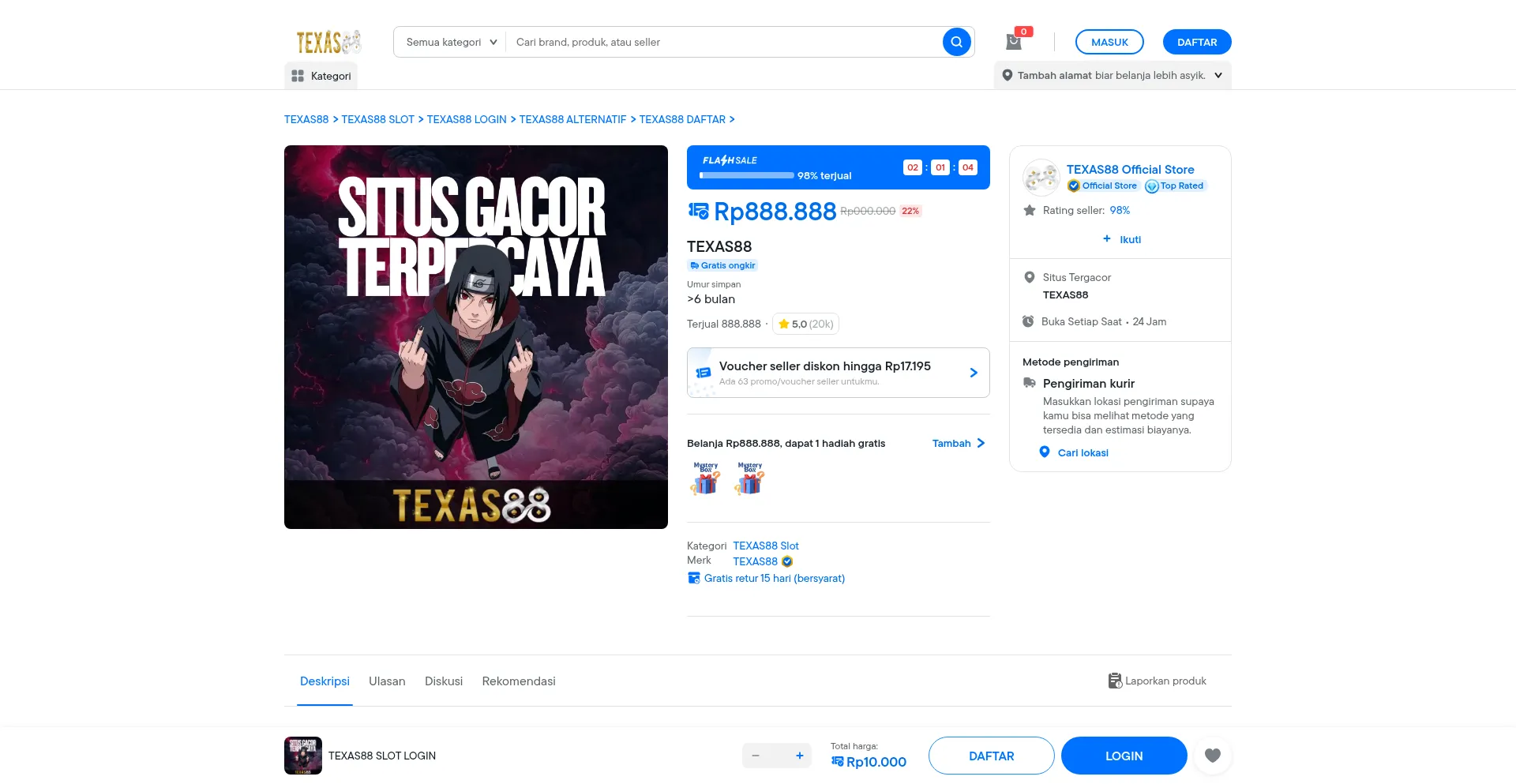Image resolution: width=1516 pixels, height=784 pixels.
Task: Increase quantity with the plus button
Action: [x=799, y=756]
